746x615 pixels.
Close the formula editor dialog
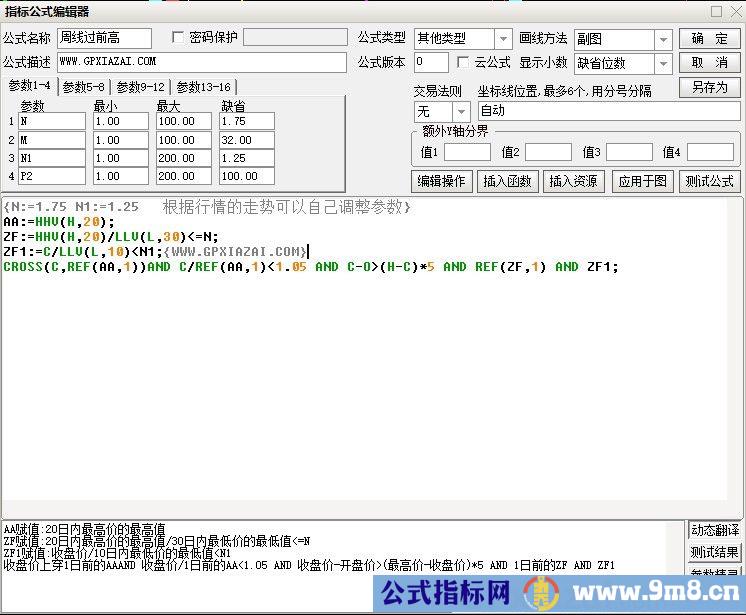point(734,11)
